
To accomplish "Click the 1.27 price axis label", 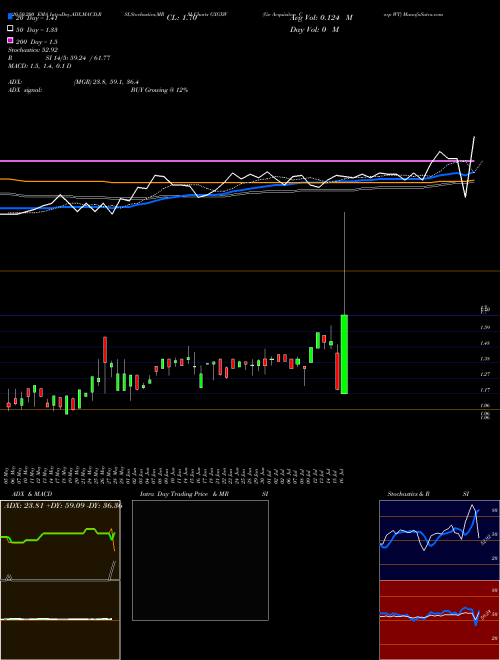I will pos(485,374).
